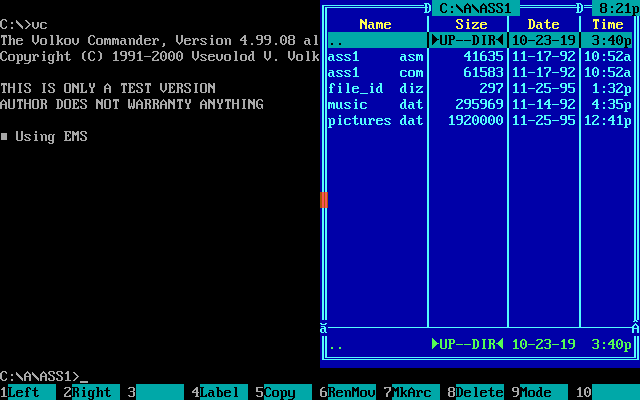
Task: Click the 4 Label function key
Action: [x=220, y=392]
